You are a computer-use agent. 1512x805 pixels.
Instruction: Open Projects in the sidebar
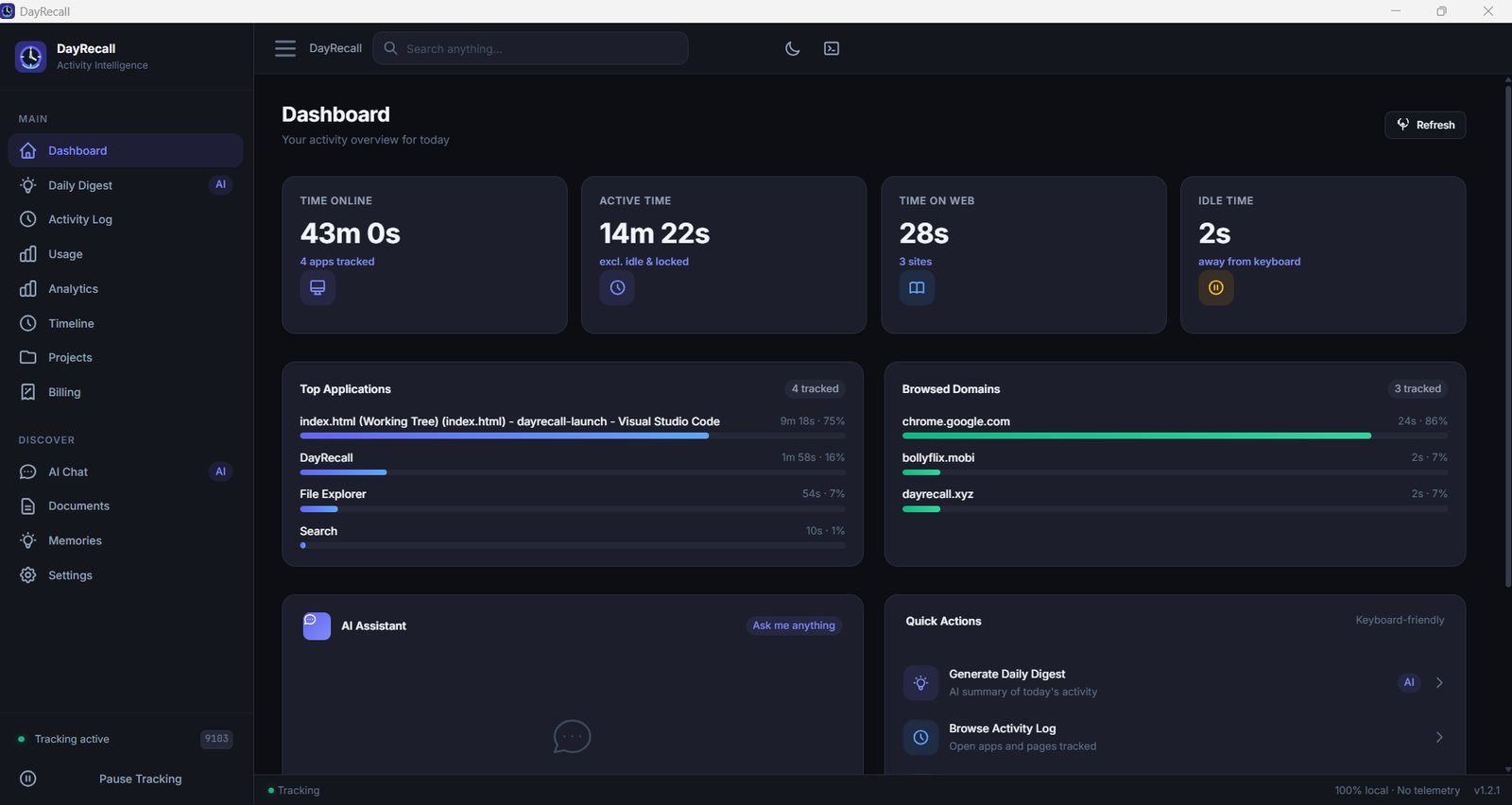(126, 357)
